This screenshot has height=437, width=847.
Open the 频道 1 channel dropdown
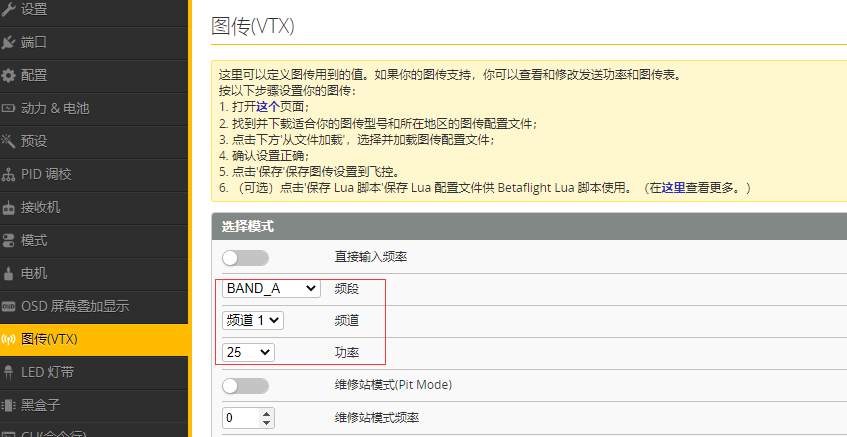(x=253, y=321)
